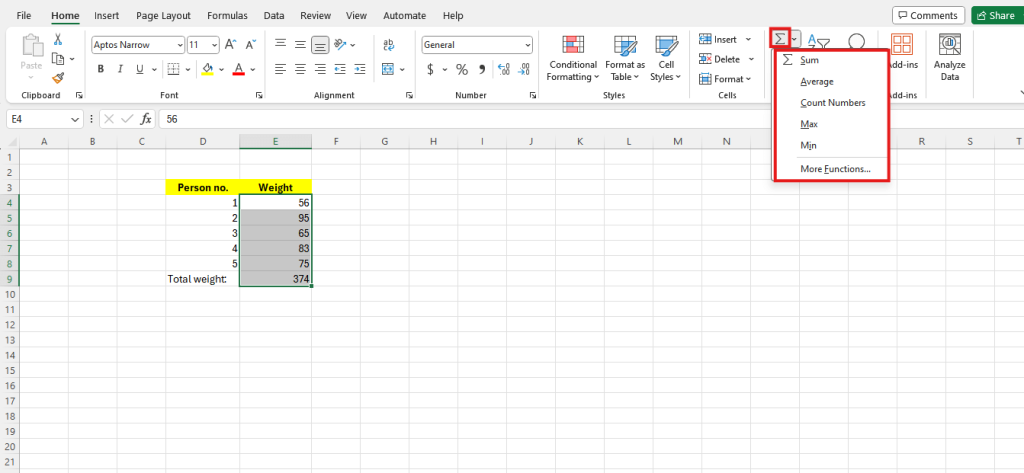1024x473 pixels.
Task: Apply percent style to the selection
Action: coord(462,69)
